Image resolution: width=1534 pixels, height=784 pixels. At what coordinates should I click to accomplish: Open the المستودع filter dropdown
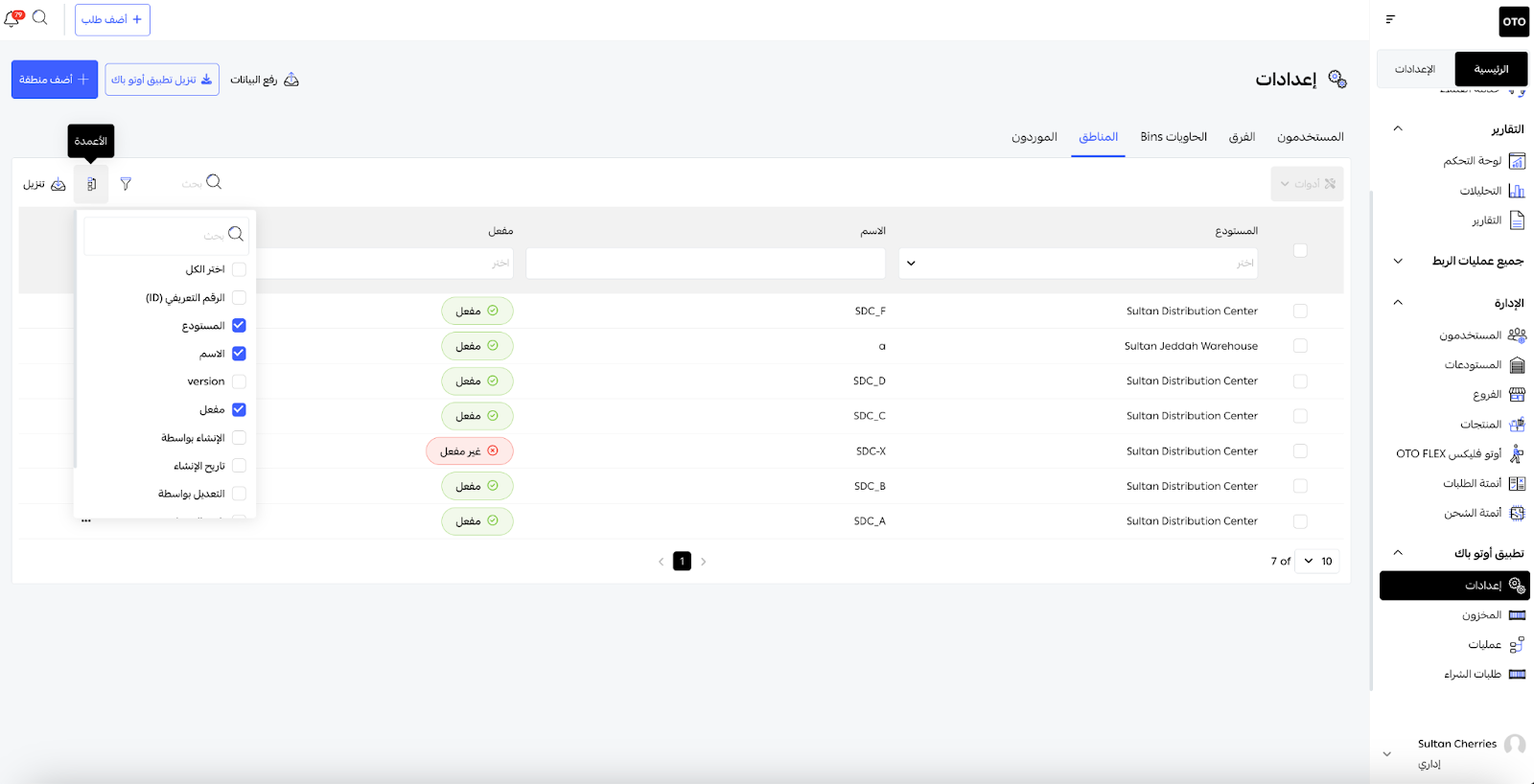click(1078, 263)
